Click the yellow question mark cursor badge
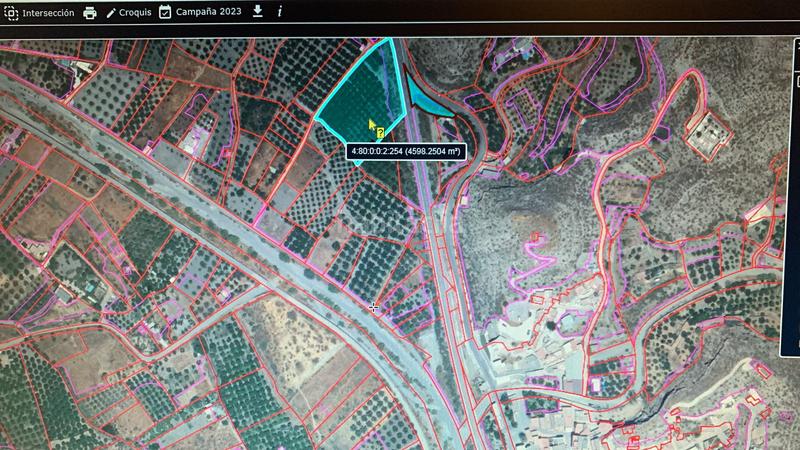This screenshot has width=800, height=450. [380, 132]
